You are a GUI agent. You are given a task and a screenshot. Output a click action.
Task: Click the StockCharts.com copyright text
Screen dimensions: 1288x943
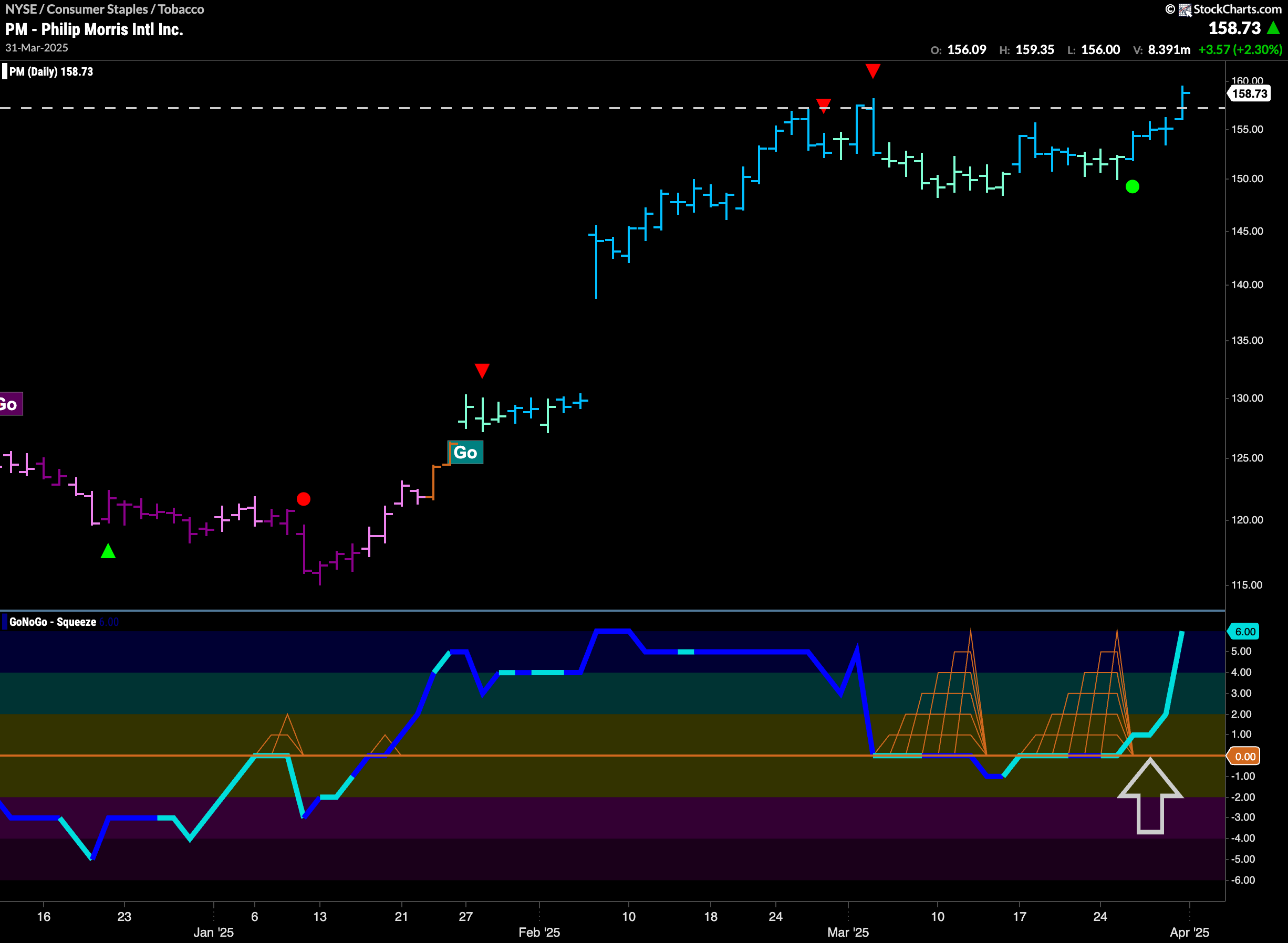tap(1237, 9)
